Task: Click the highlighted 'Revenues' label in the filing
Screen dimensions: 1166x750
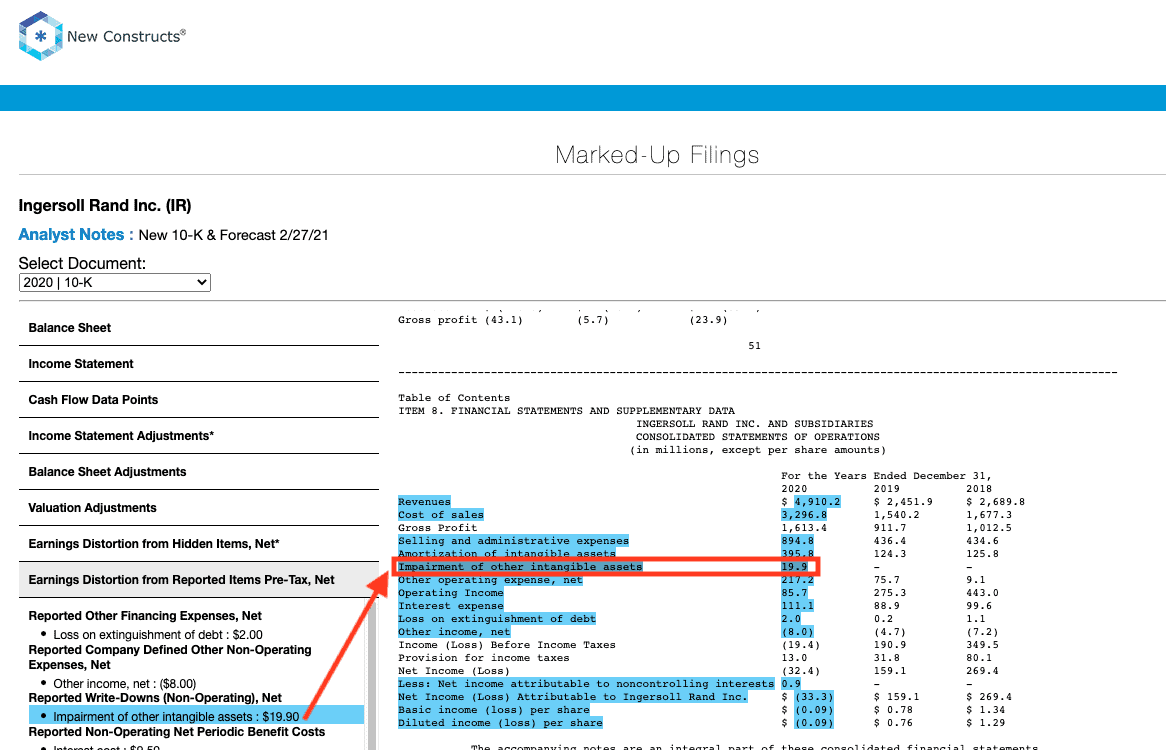Action: 424,502
